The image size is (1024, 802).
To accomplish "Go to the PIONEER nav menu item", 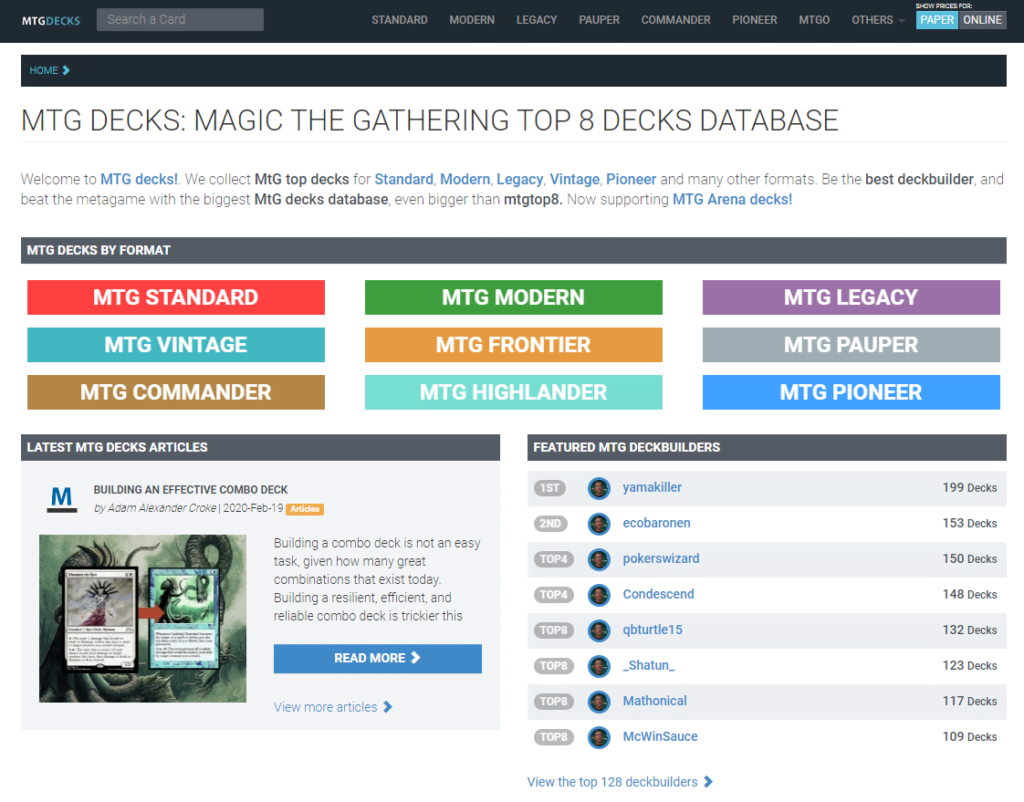I will tap(754, 20).
